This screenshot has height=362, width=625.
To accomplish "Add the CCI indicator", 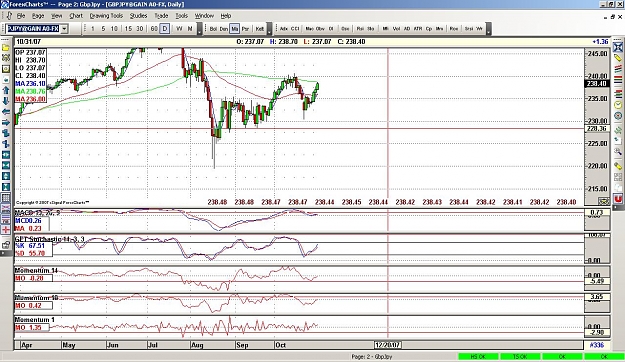I will click(295, 29).
